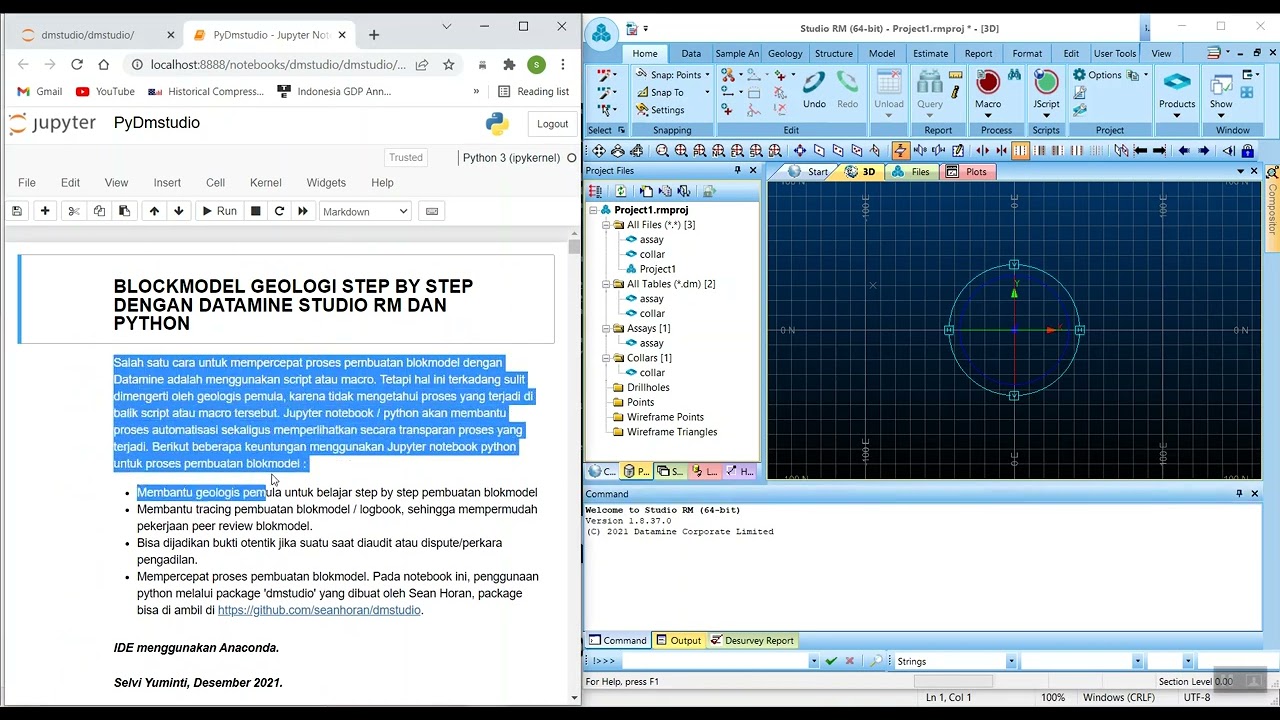1280x720 pixels.
Task: Switch to the Files view tab
Action: 911,172
